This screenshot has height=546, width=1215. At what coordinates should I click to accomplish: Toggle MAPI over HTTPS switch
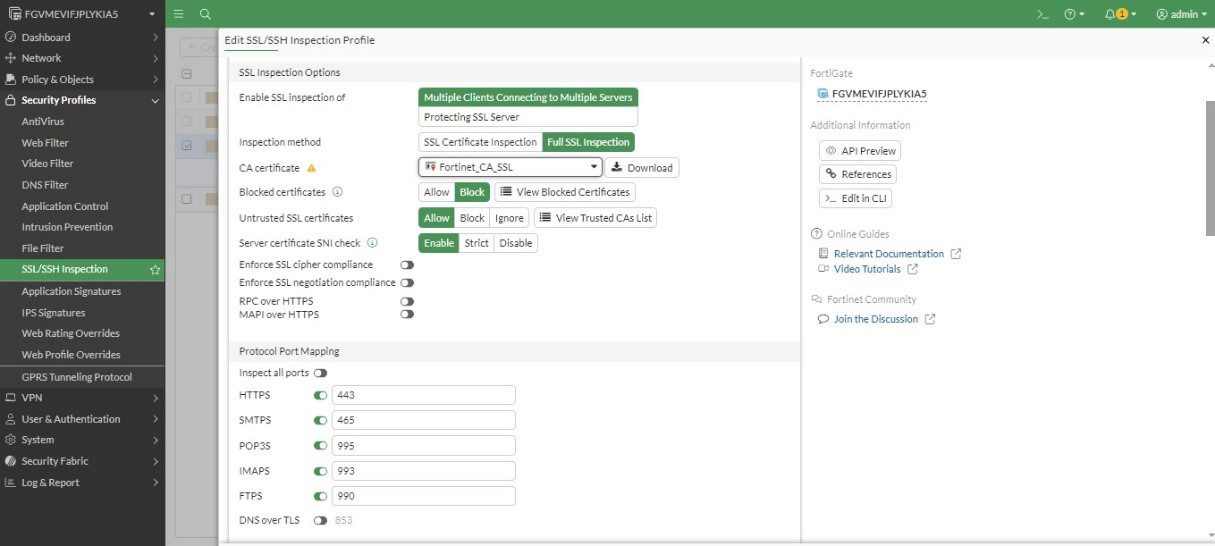point(407,314)
